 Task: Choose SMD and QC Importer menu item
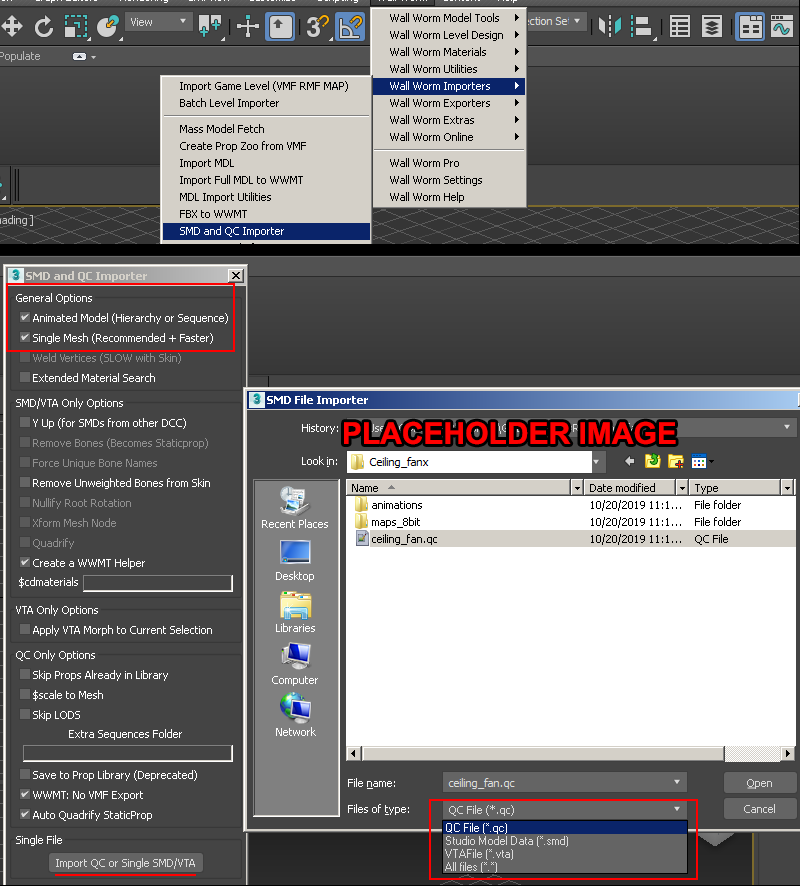point(266,231)
